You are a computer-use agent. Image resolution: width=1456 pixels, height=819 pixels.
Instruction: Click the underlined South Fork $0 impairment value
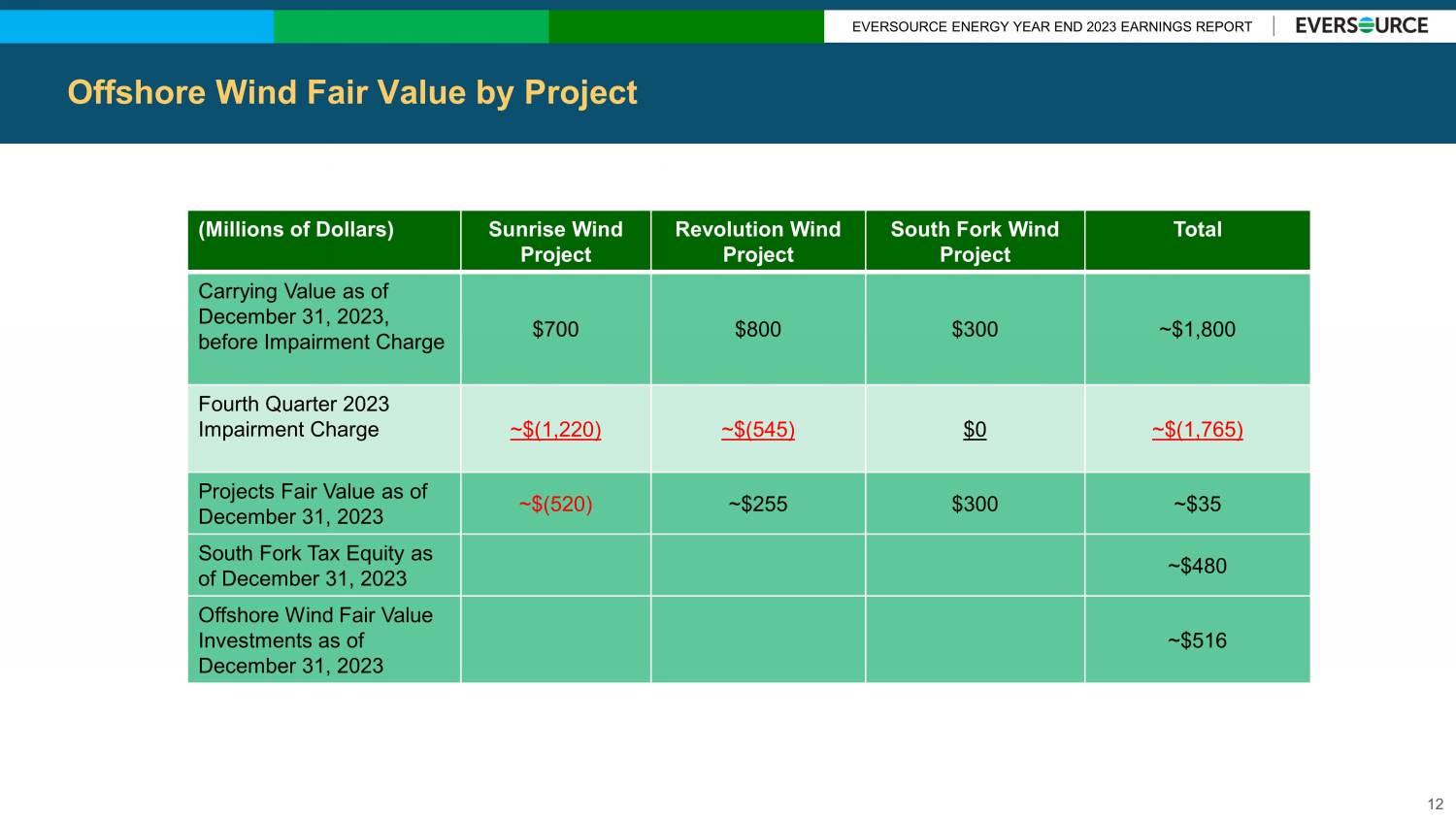975,430
